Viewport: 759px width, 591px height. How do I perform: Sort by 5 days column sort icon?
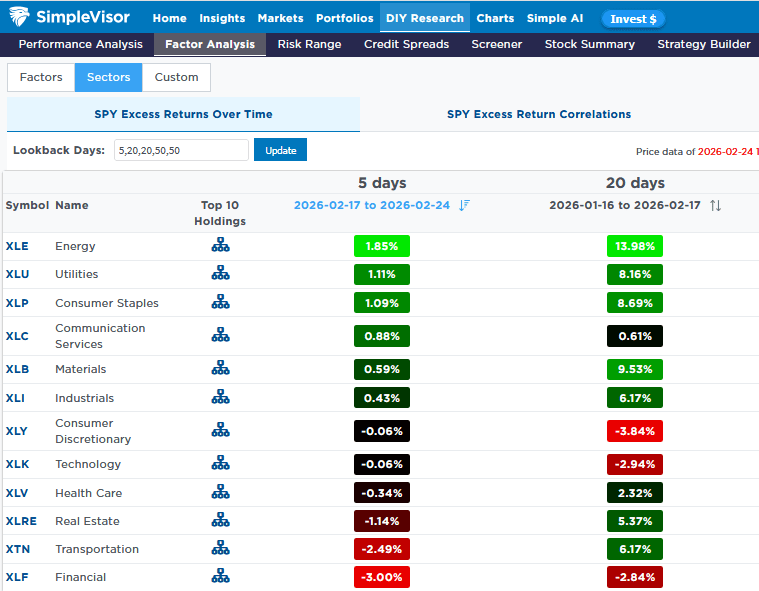(x=464, y=205)
